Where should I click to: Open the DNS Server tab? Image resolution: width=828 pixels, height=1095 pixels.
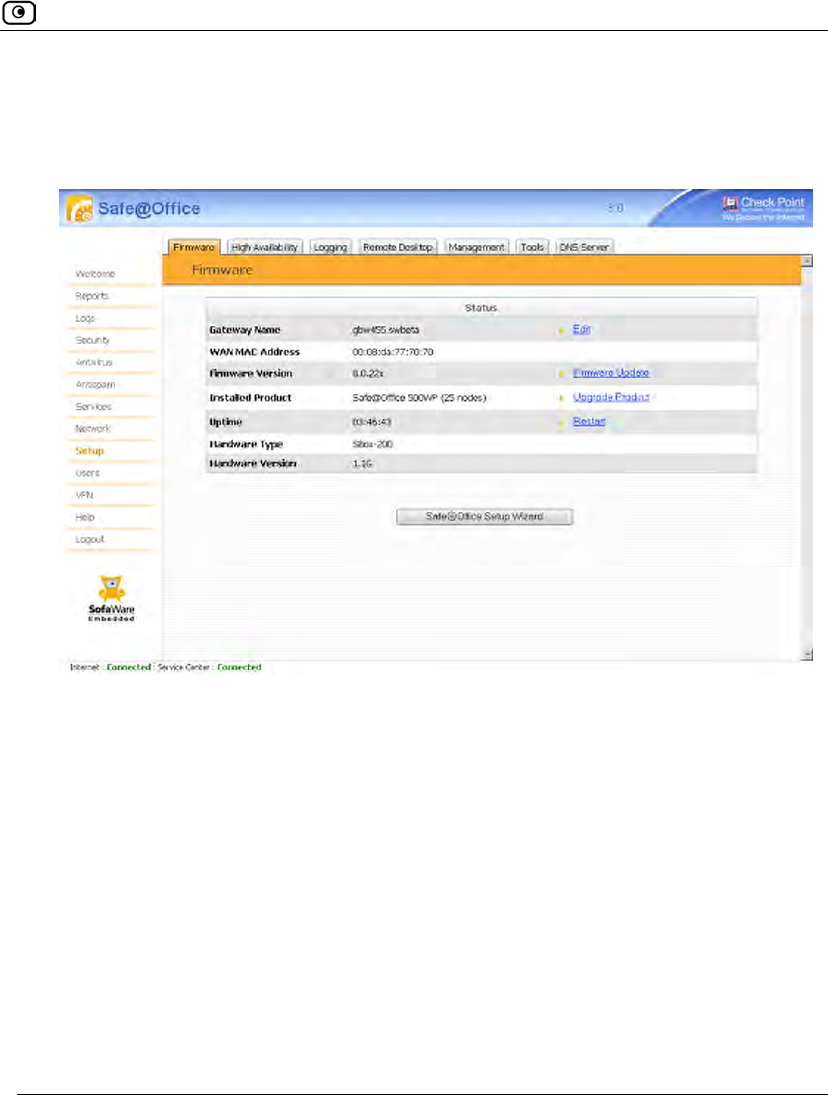584,247
